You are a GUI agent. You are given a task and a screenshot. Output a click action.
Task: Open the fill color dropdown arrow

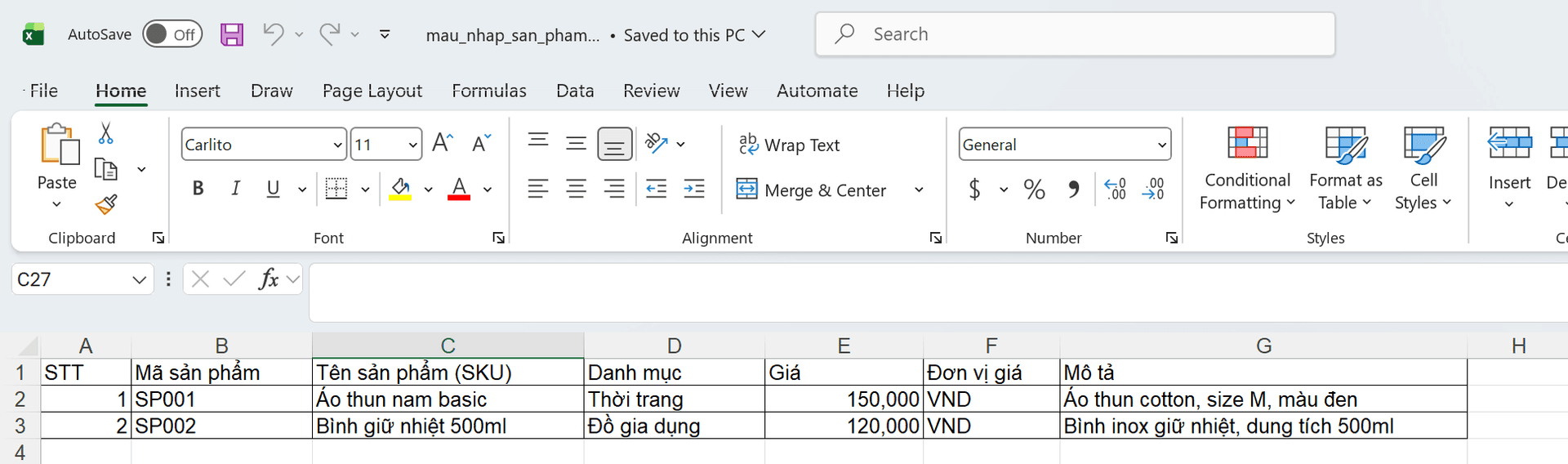click(x=428, y=190)
